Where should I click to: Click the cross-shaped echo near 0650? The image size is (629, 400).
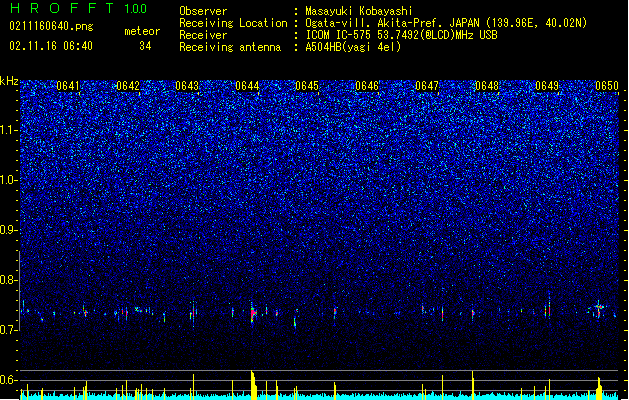pos(599,309)
